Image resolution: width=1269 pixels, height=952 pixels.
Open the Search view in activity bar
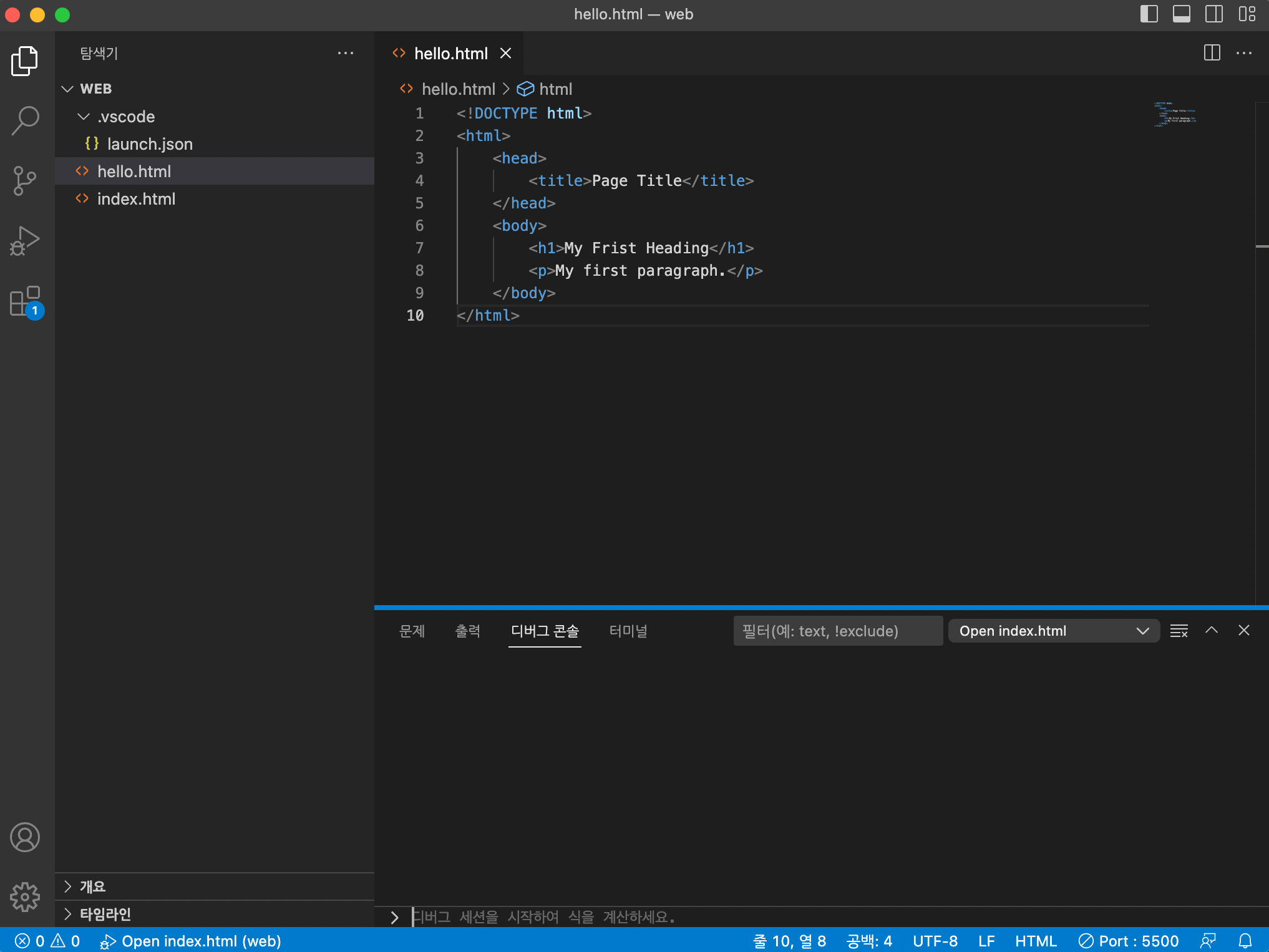click(x=25, y=120)
